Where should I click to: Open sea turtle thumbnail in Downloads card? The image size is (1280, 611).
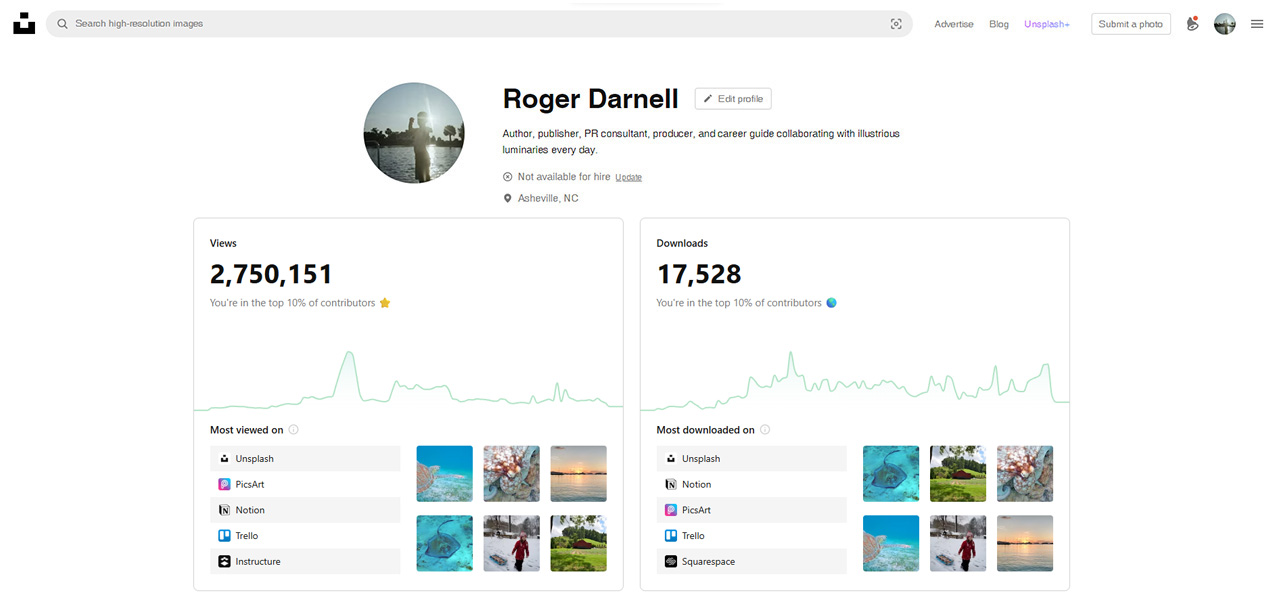(891, 543)
